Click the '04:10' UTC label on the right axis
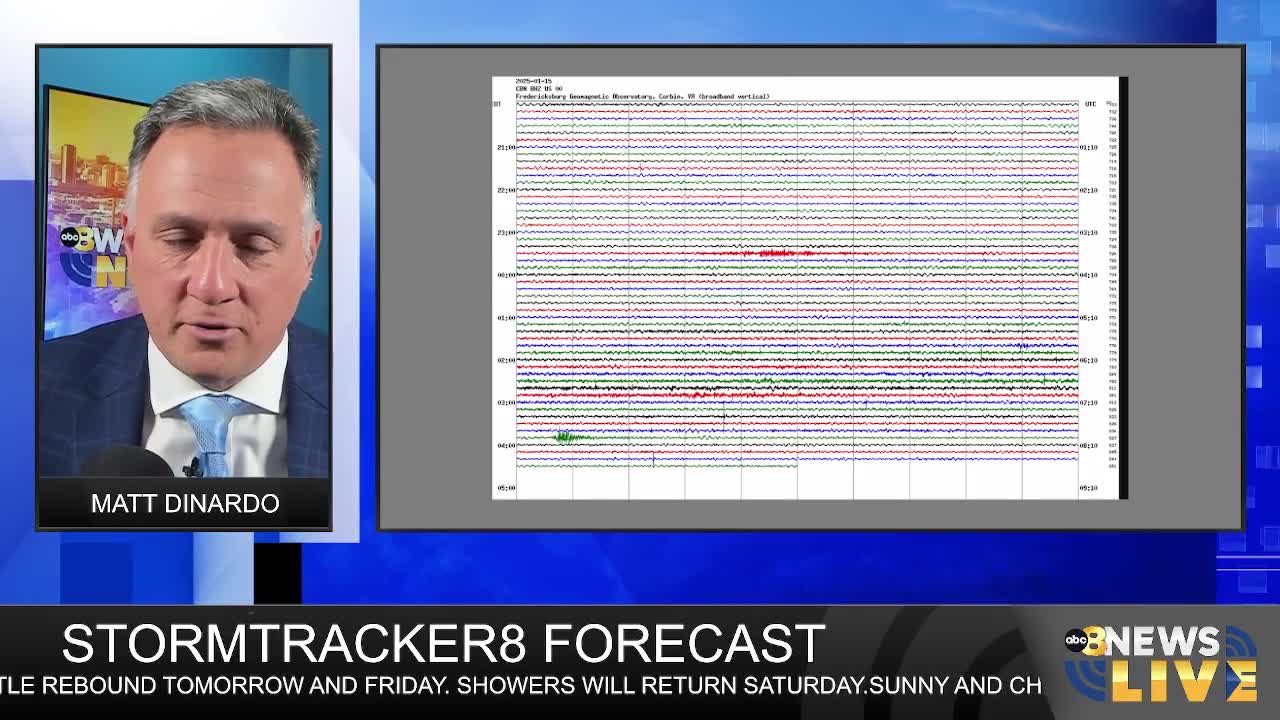 [1088, 275]
